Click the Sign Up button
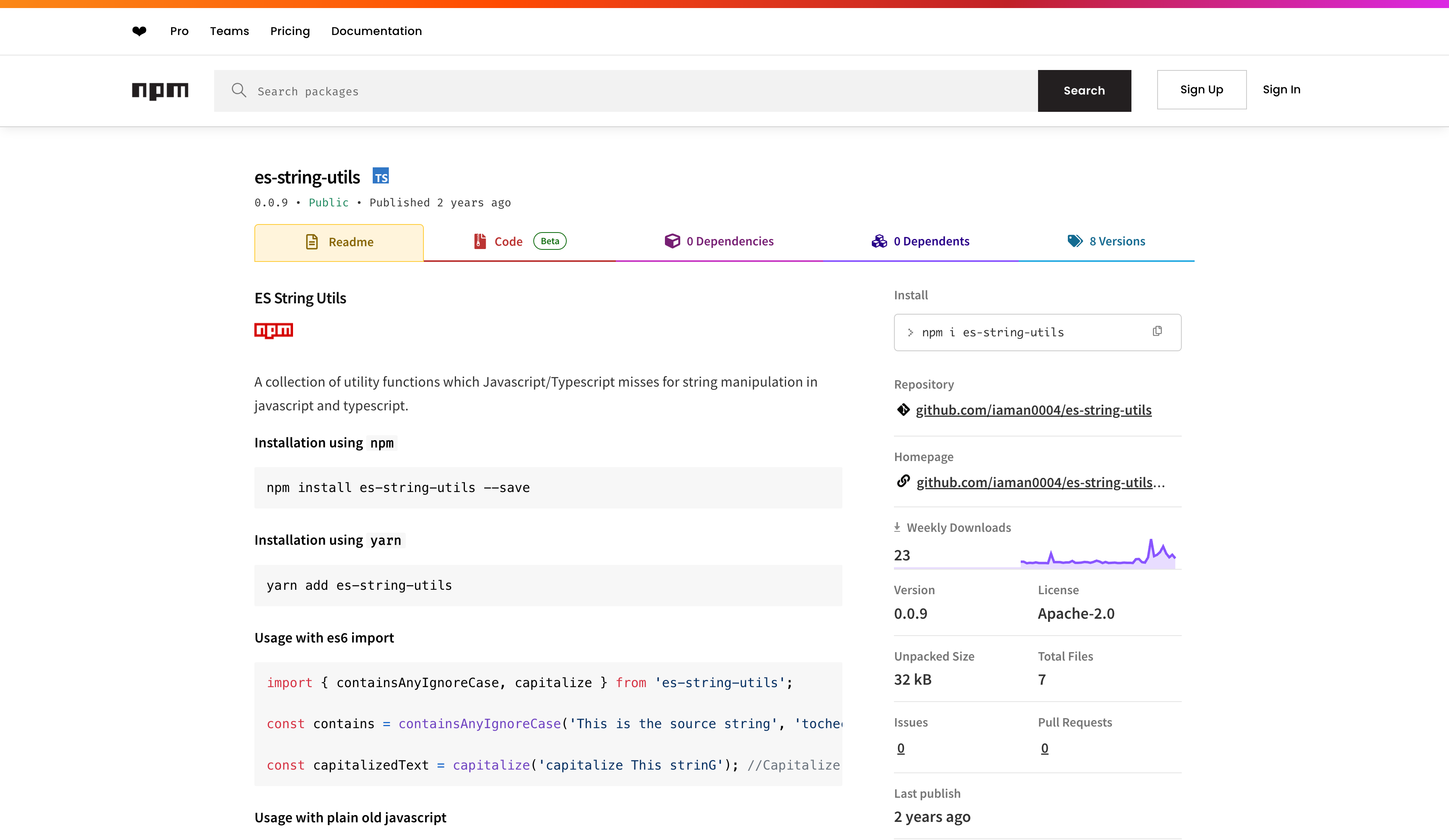1449x840 pixels. tap(1202, 90)
